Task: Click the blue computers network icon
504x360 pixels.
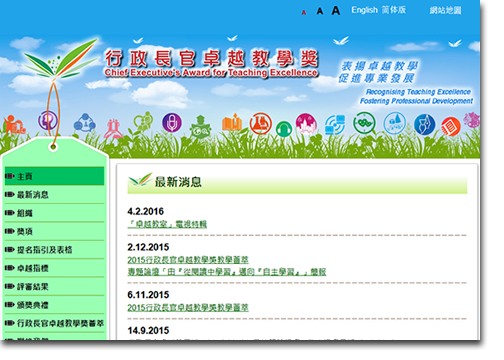Action: coord(335,124)
